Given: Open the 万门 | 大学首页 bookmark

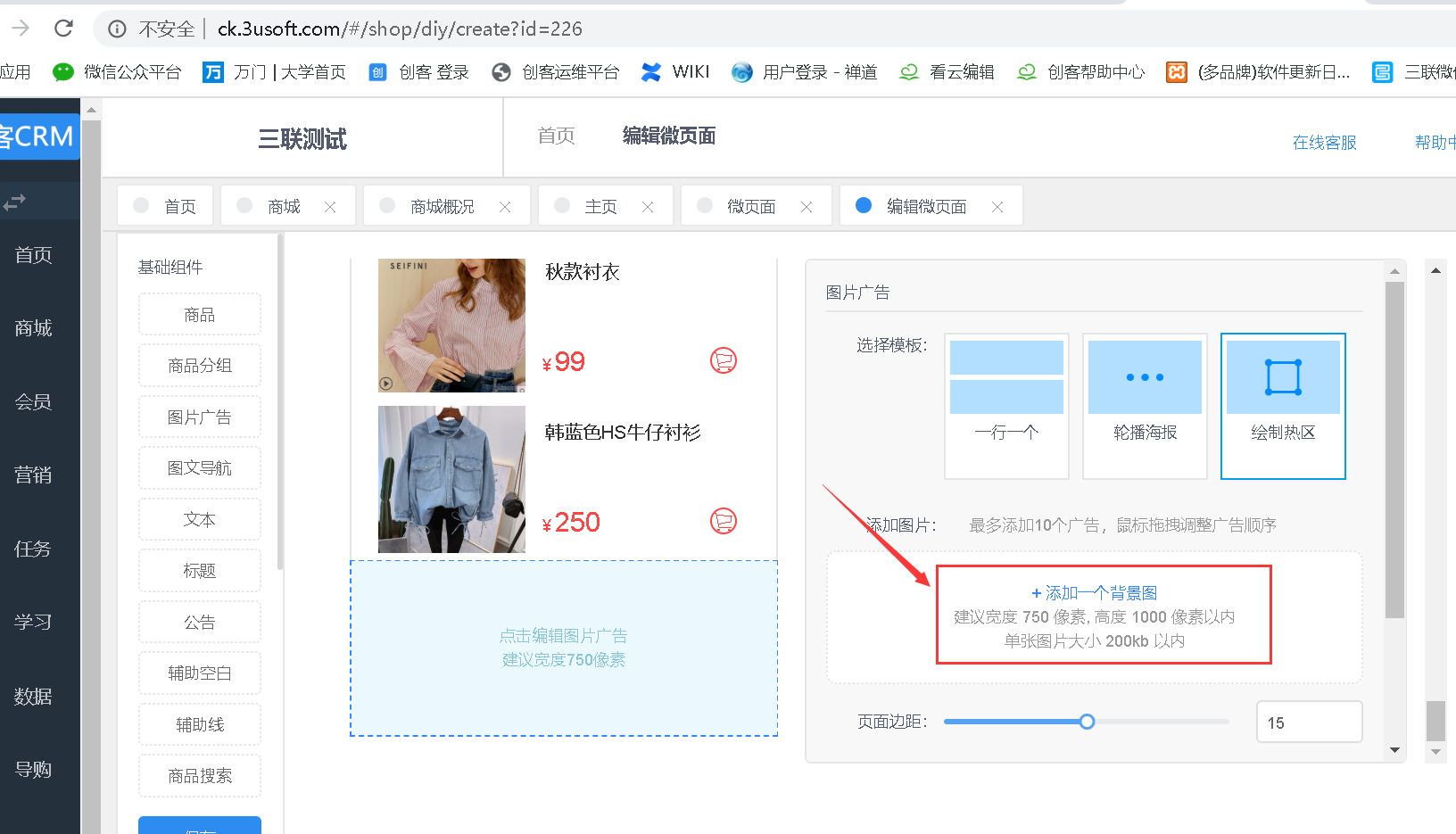Looking at the screenshot, I should click(x=274, y=72).
